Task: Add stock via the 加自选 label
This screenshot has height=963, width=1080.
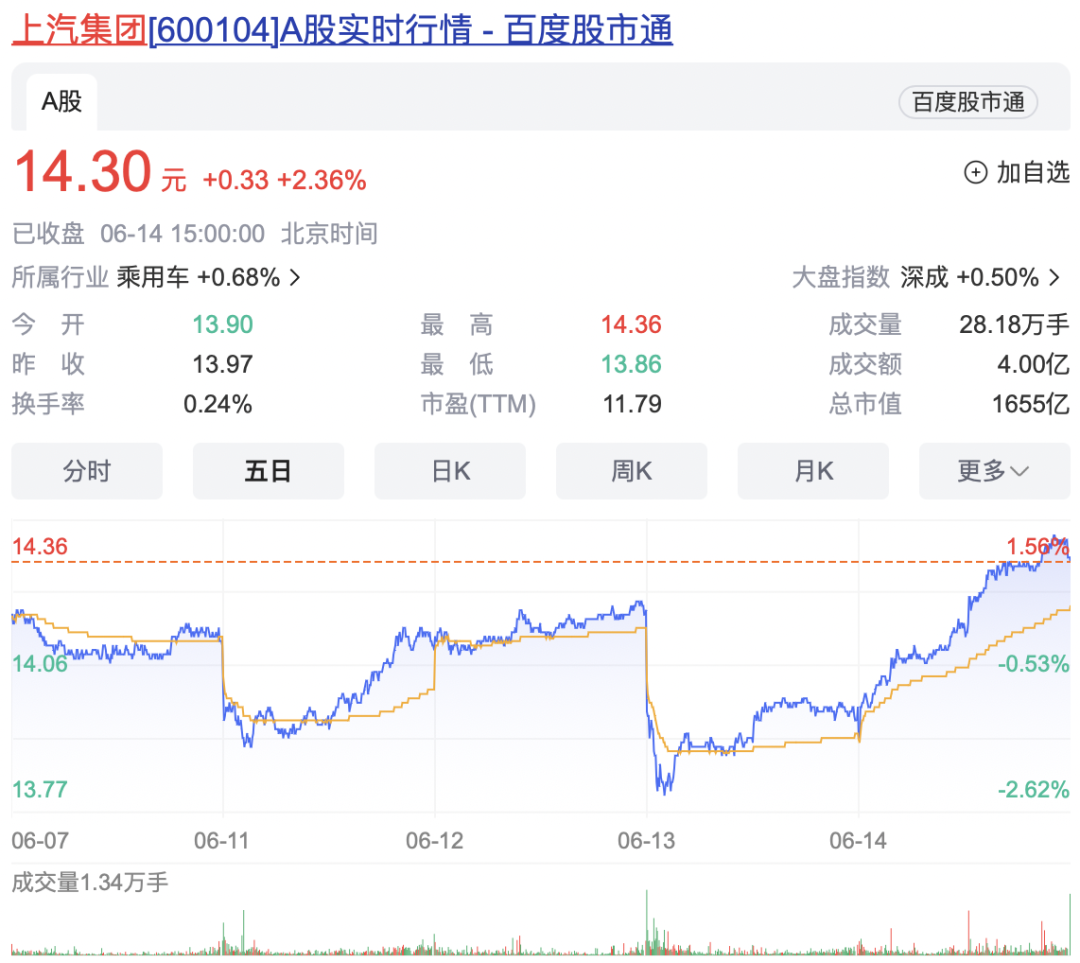Action: (x=1032, y=172)
